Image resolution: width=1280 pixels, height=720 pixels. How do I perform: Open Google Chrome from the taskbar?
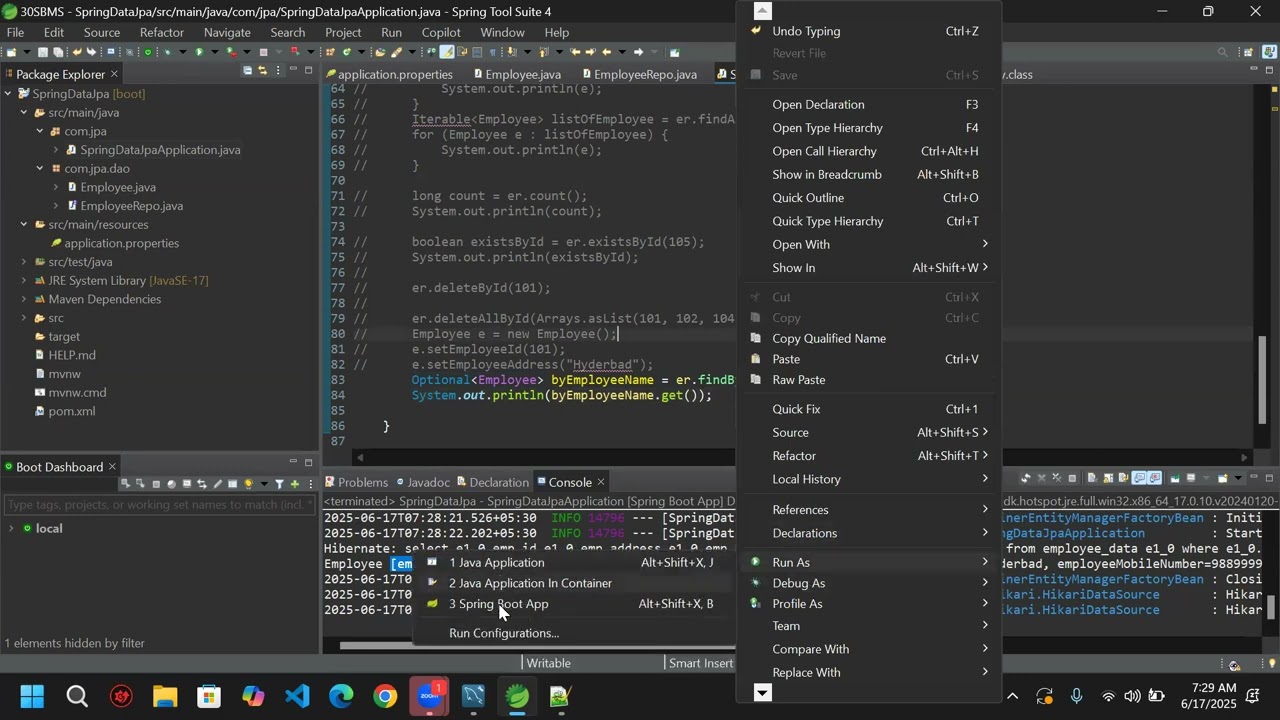pos(385,696)
